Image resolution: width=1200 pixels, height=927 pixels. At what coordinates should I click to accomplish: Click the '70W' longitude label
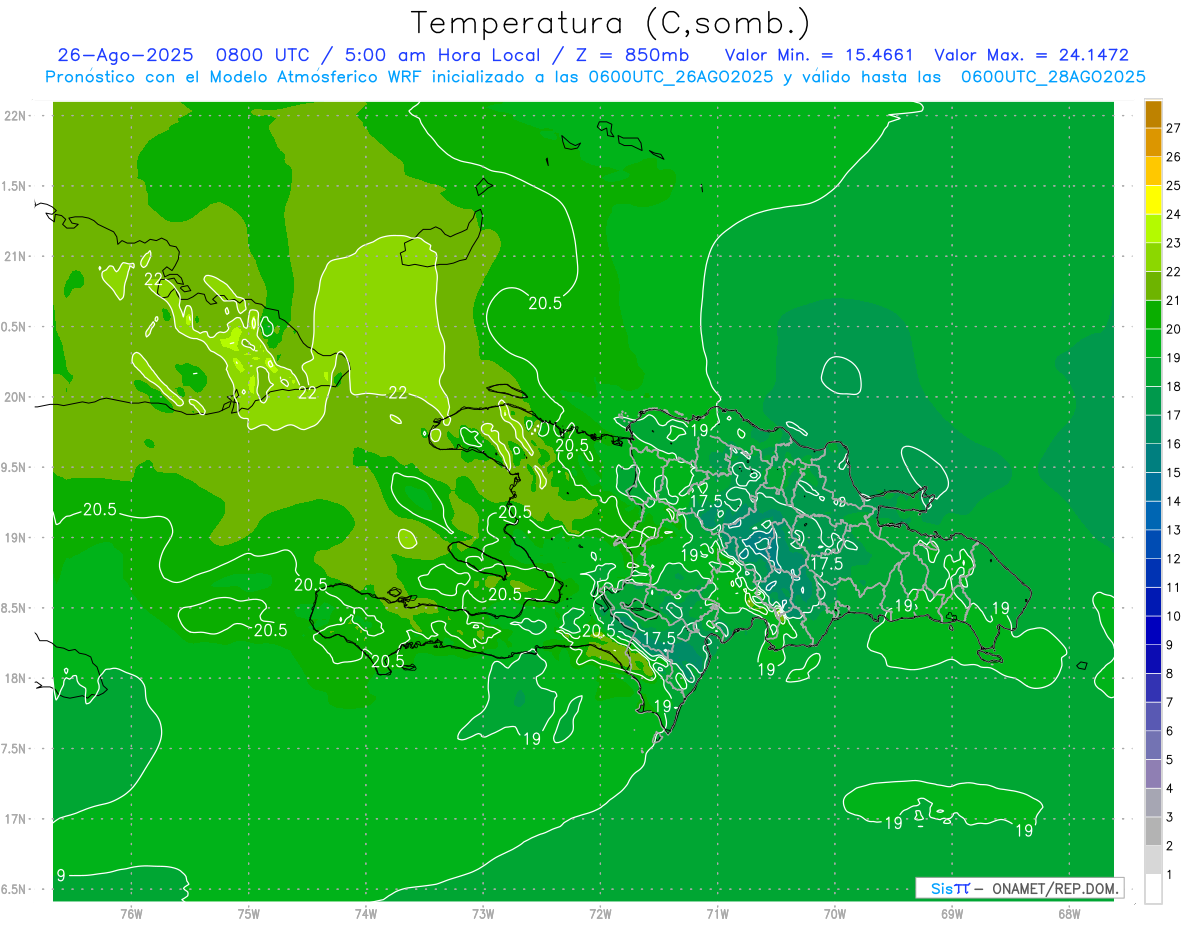click(835, 915)
